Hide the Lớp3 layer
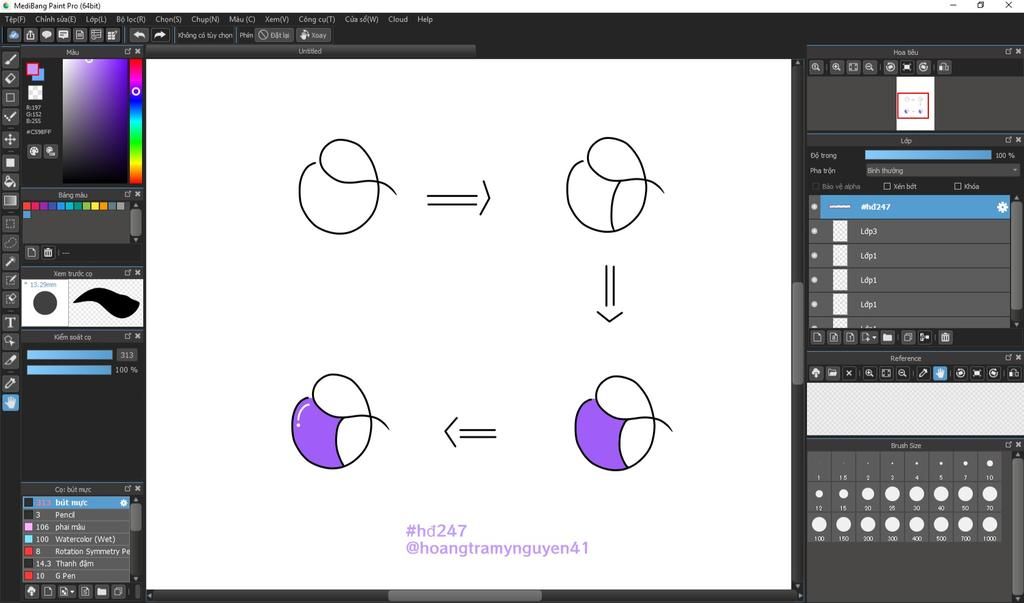The width and height of the screenshot is (1024, 603). (814, 231)
